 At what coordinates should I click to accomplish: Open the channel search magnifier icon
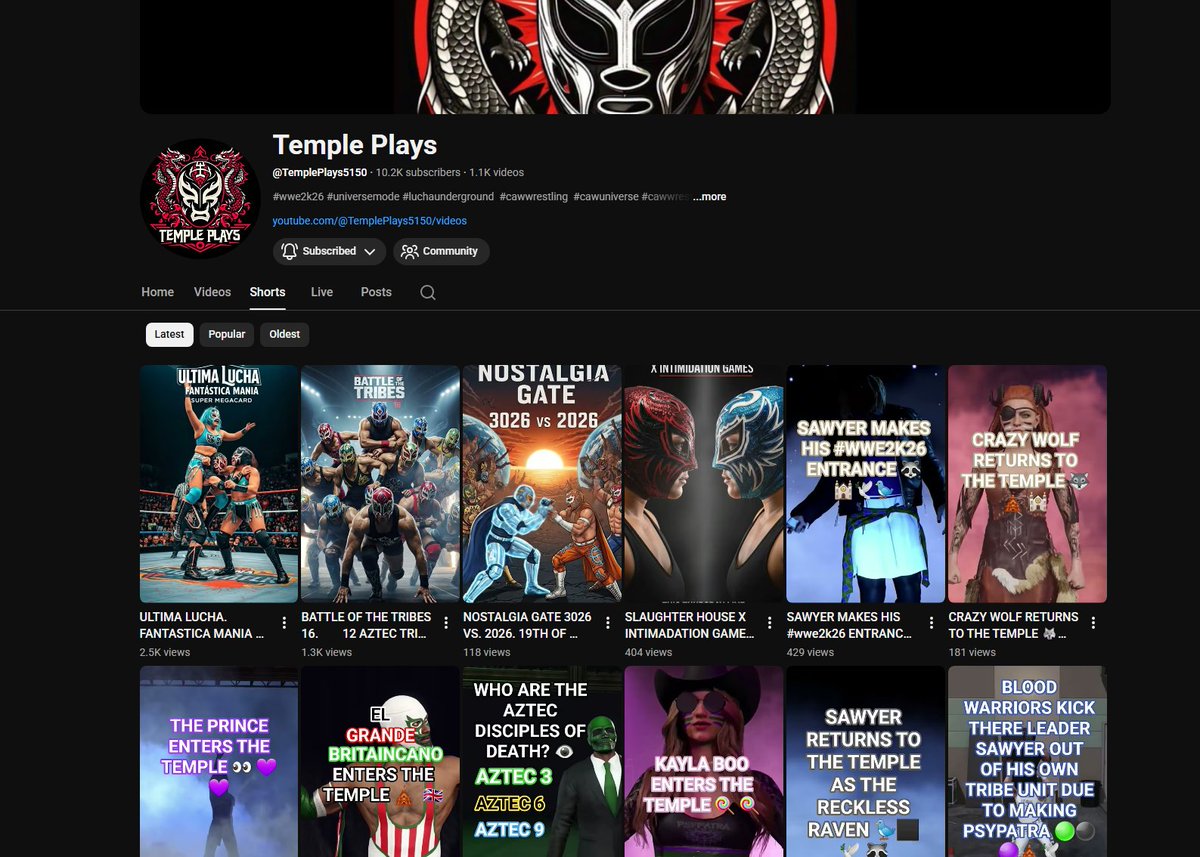[428, 292]
